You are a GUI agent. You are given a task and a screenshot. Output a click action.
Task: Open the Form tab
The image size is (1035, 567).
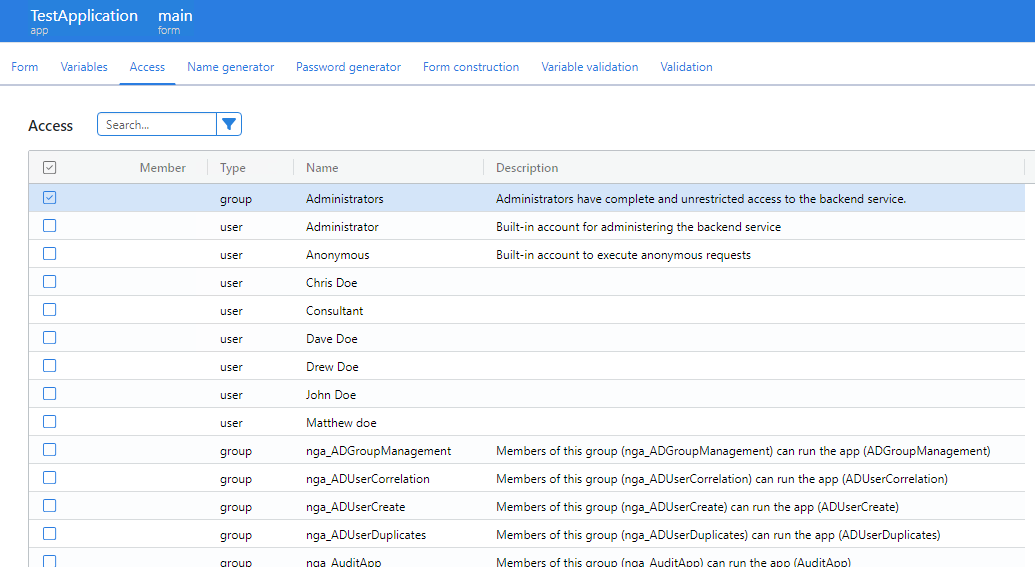[25, 67]
